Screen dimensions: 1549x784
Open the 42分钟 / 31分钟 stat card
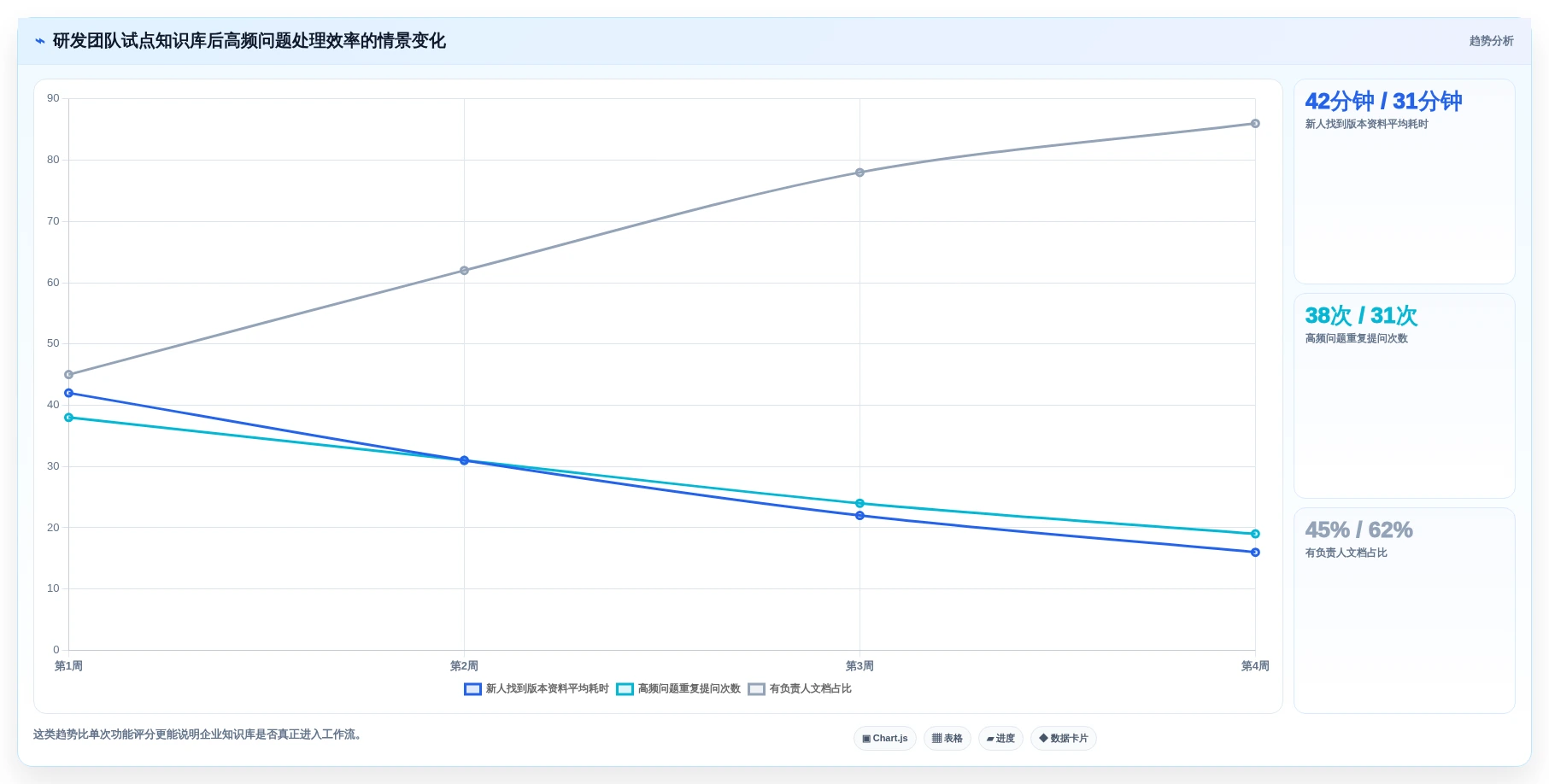(x=1405, y=182)
